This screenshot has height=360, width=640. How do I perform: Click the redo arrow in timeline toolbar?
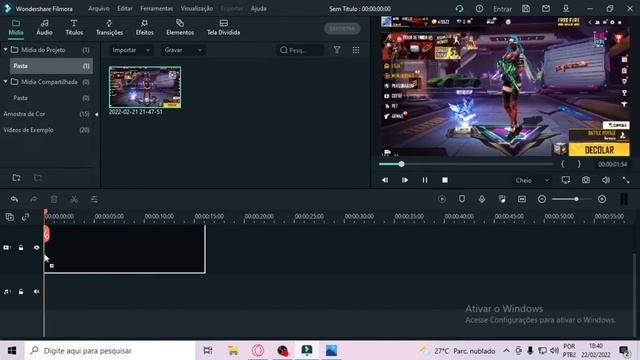click(34, 199)
